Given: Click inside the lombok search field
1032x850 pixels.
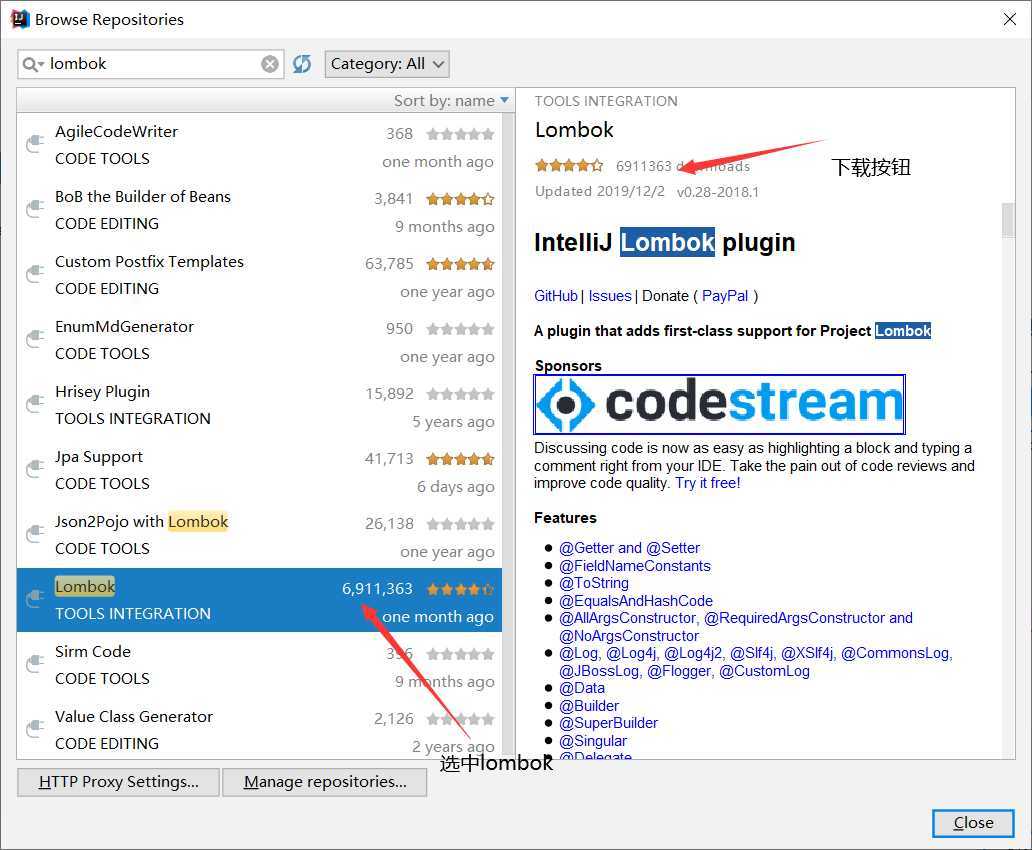Looking at the screenshot, I should tap(151, 64).
